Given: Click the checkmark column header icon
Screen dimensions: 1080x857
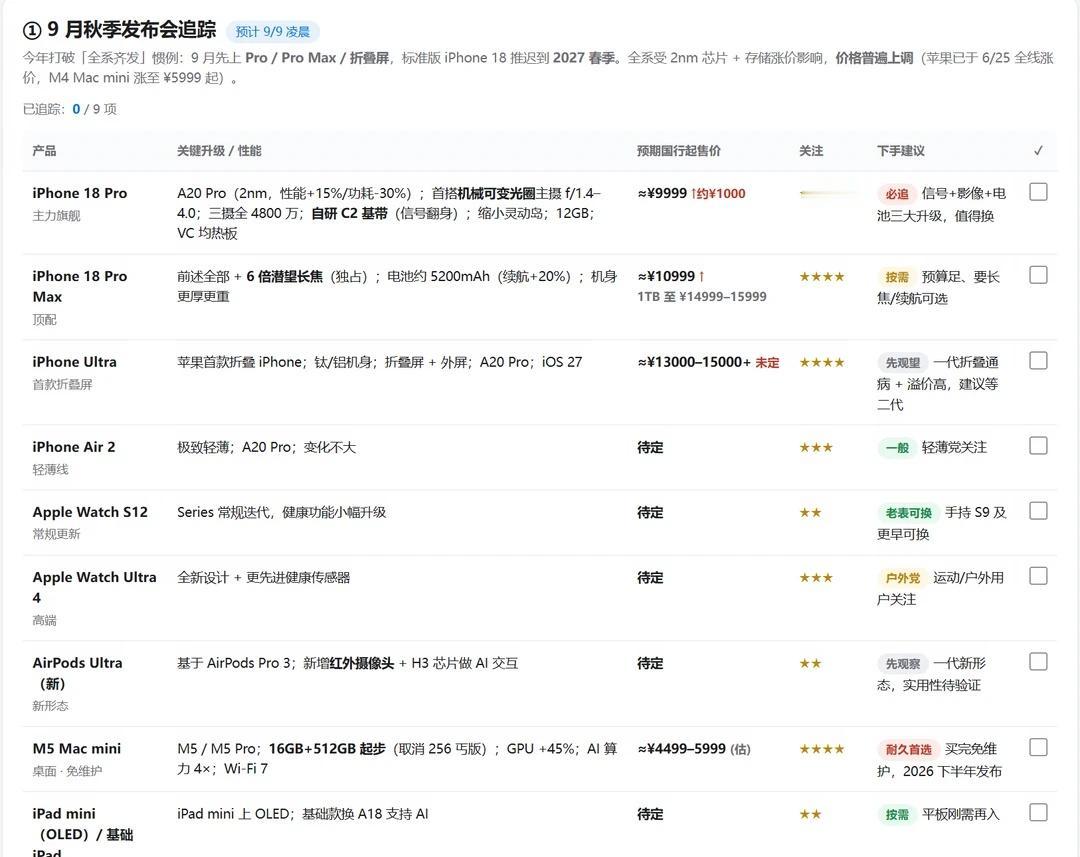Looking at the screenshot, I should [1038, 150].
